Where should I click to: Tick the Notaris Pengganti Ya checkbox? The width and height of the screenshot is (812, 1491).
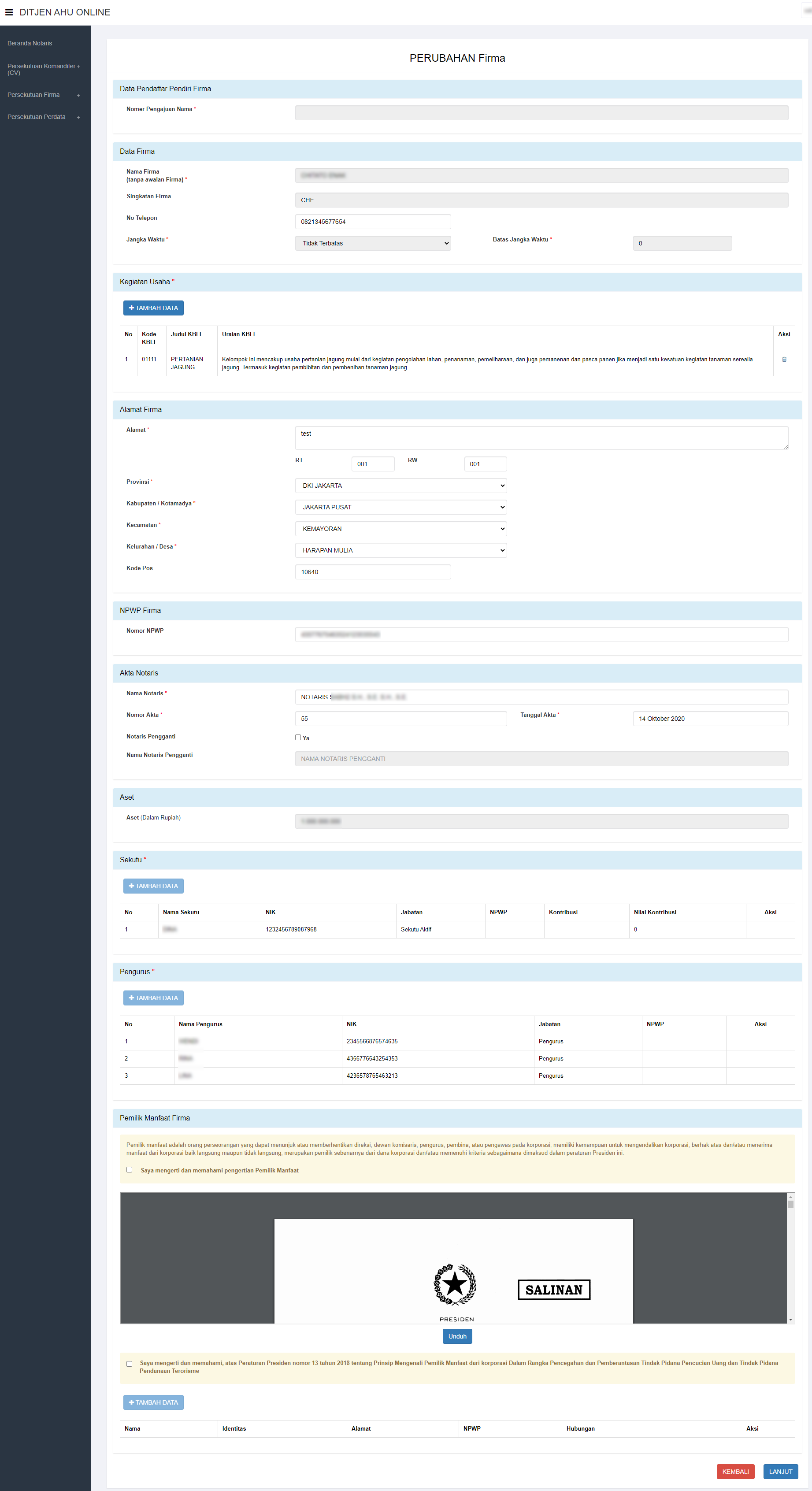click(x=298, y=738)
